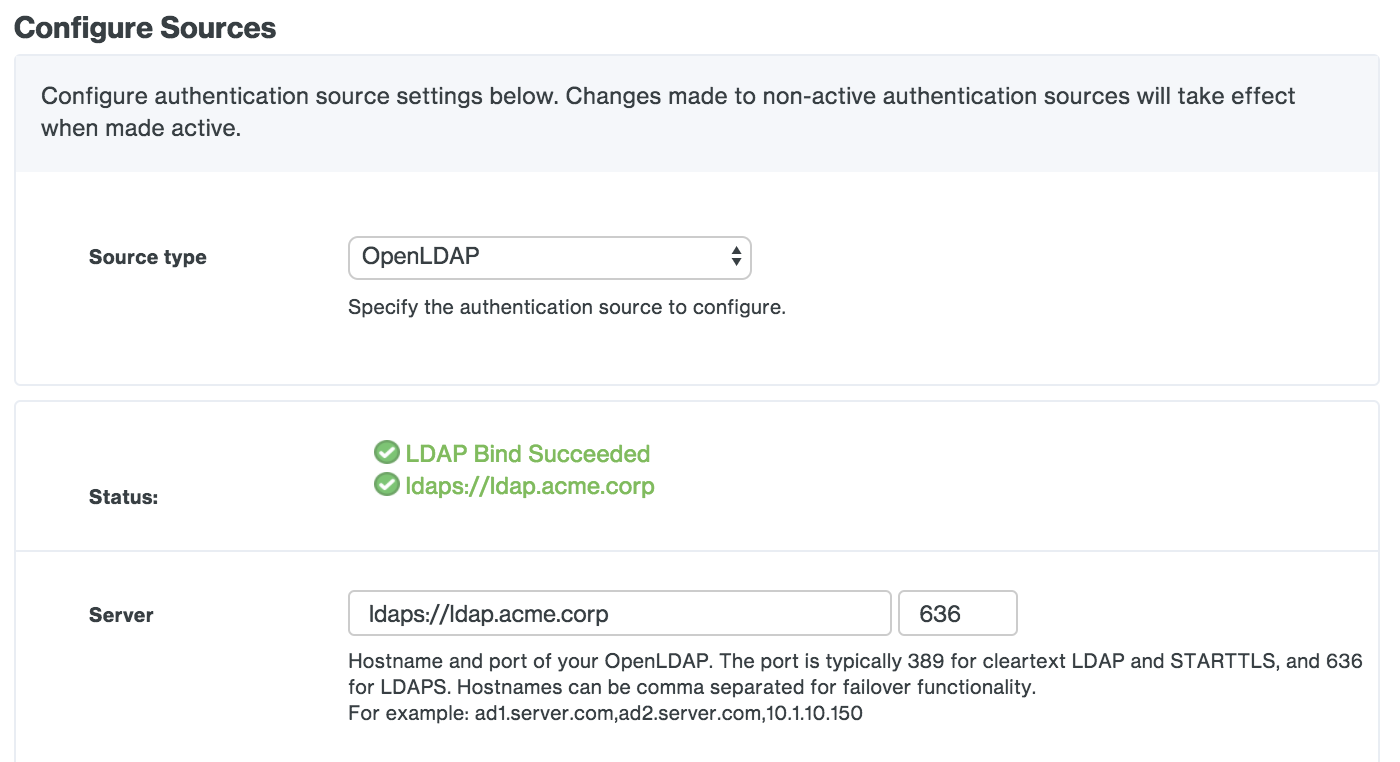Click green checkmark beside "ldaps://ldap.acme.corp" status

click(387, 487)
